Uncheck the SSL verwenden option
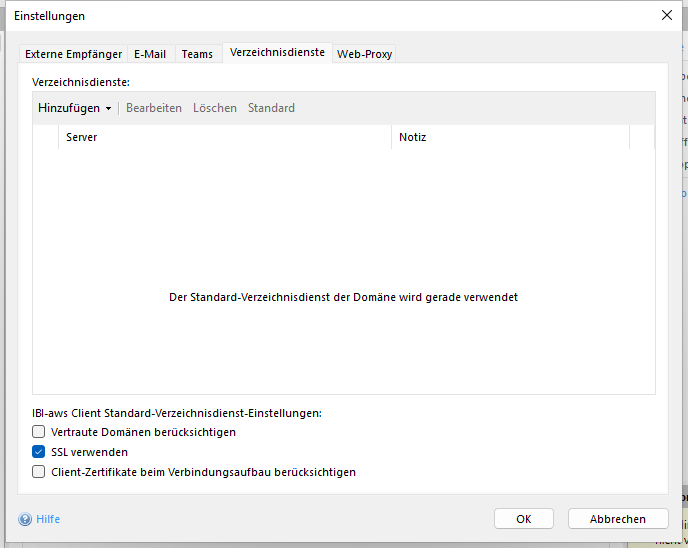The height and width of the screenshot is (548, 688). point(39,452)
